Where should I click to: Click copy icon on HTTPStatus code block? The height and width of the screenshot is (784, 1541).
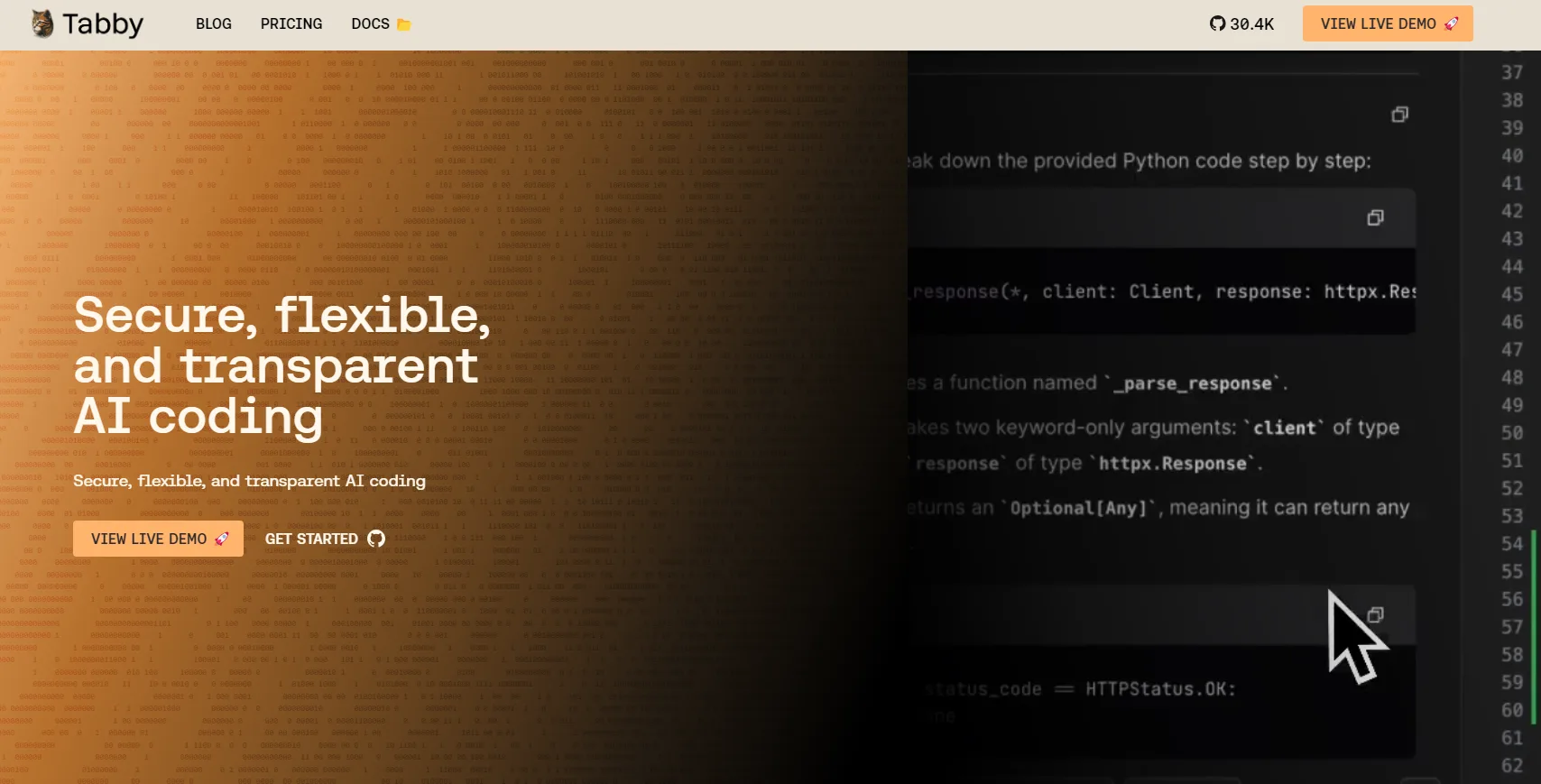coord(1375,615)
